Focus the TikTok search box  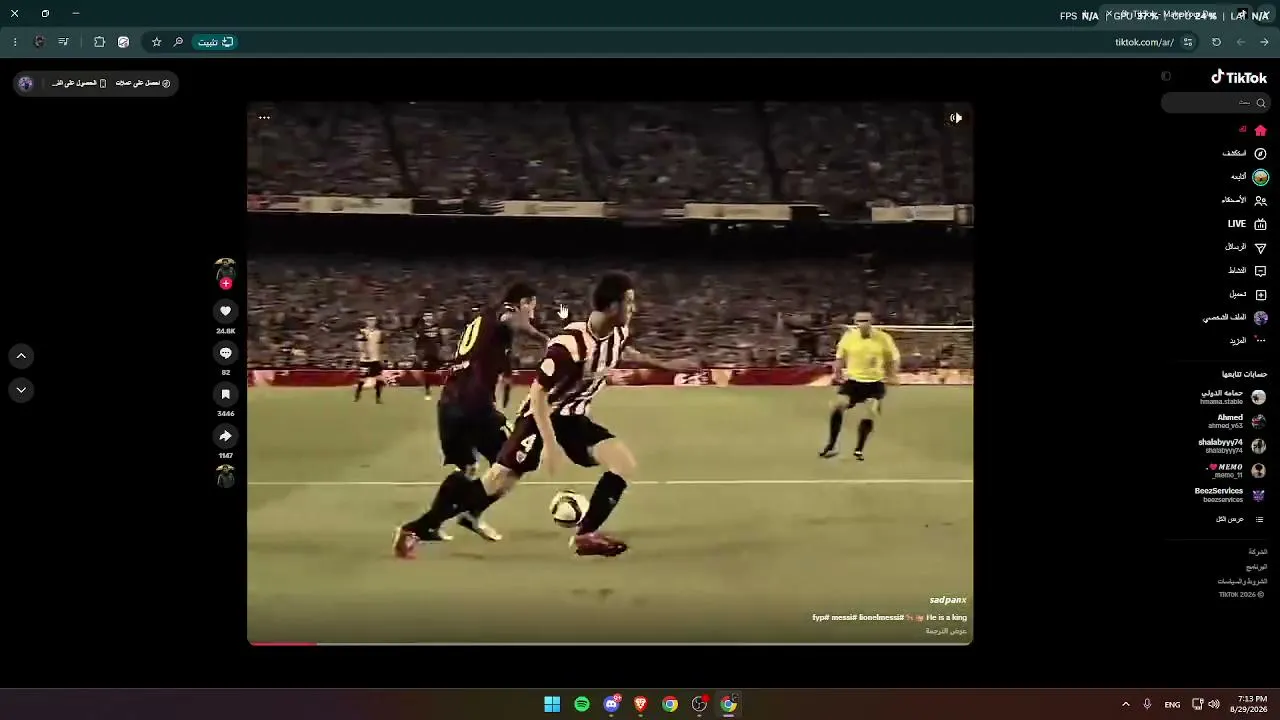click(1215, 102)
